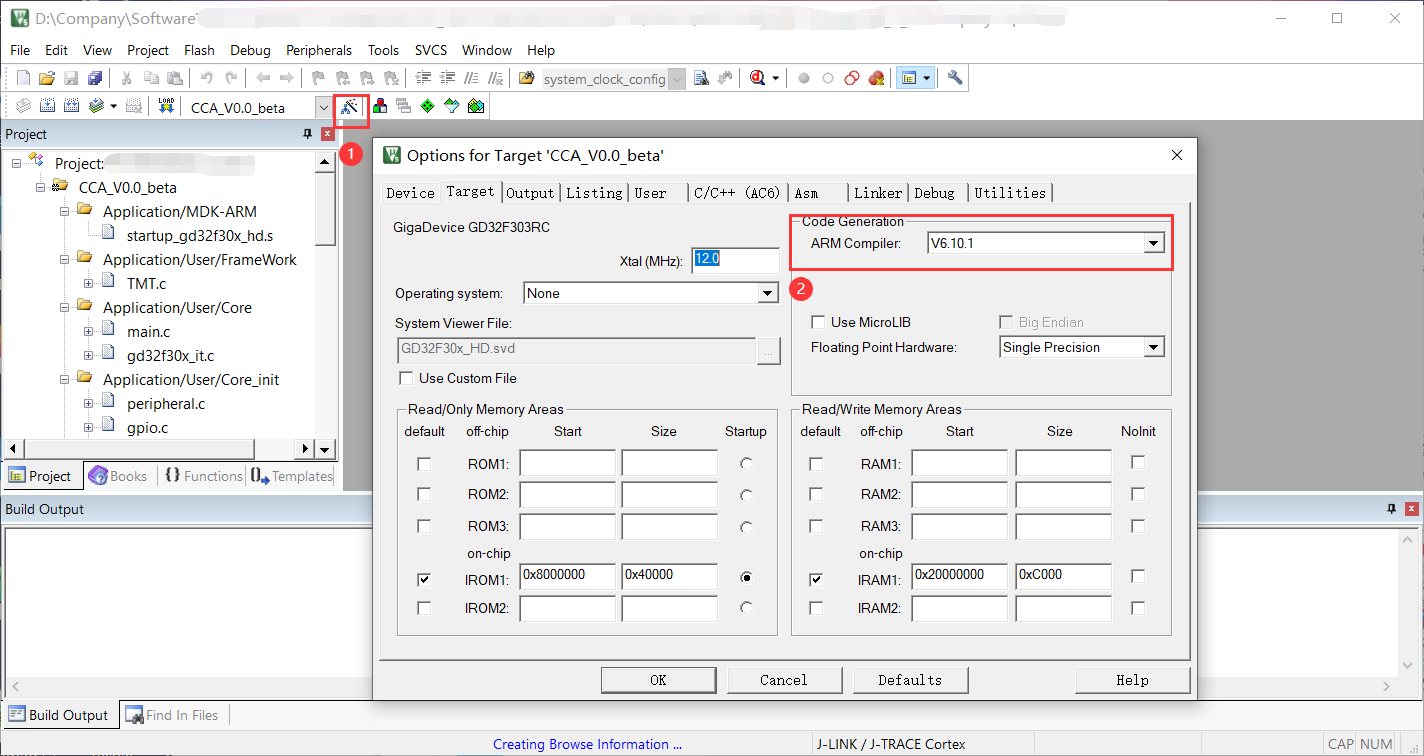Select the ROM1 Startup radio button
The width and height of the screenshot is (1424, 756).
746,464
